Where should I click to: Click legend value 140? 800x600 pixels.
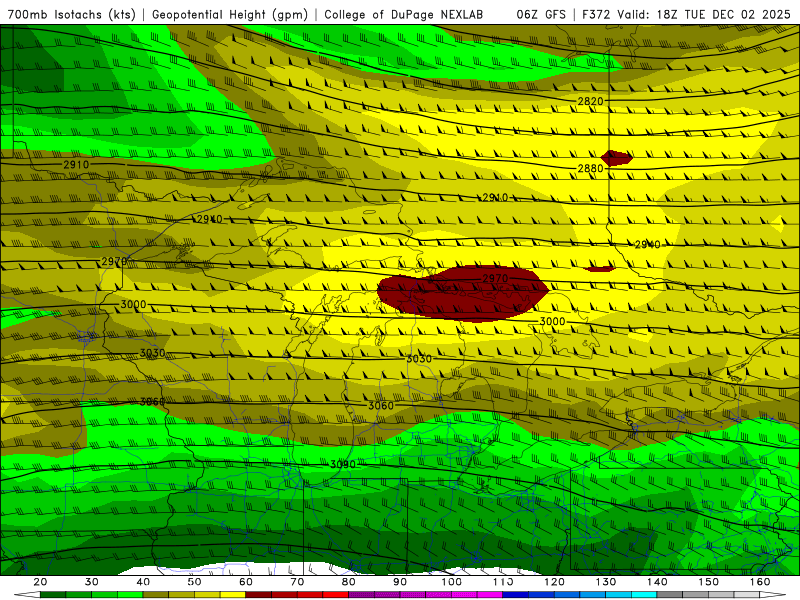tap(657, 582)
